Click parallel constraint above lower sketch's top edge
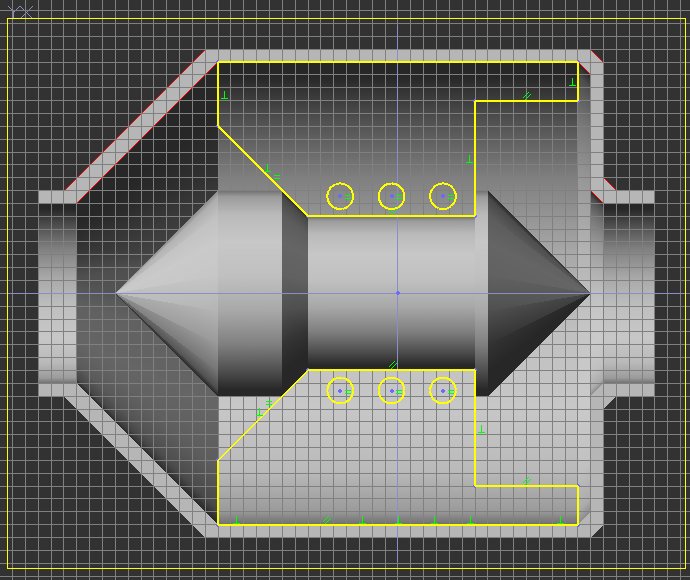Screen dimensions: 690x580 (x=392, y=364)
